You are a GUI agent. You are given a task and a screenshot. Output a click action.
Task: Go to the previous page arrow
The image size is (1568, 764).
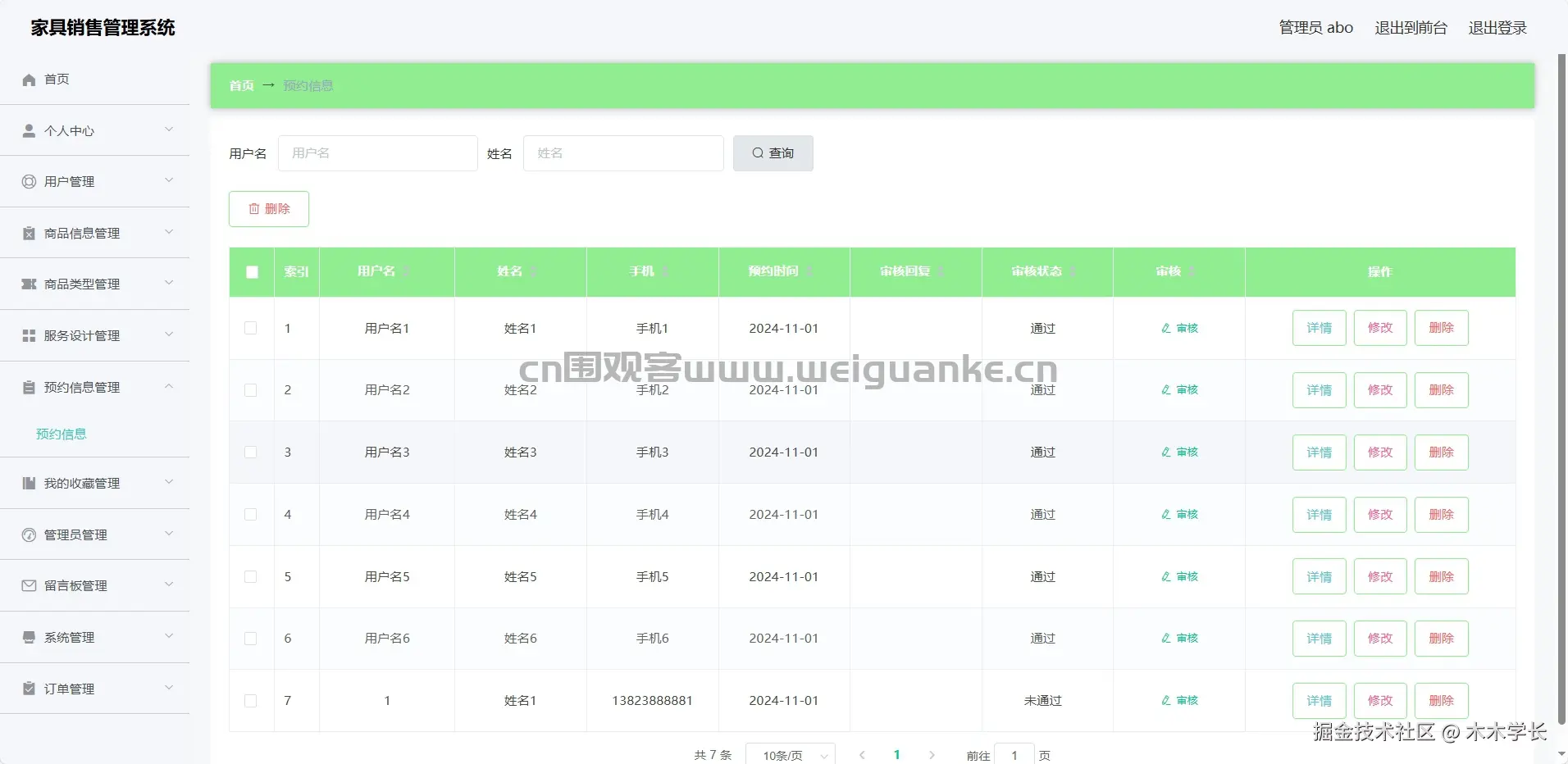(x=862, y=755)
